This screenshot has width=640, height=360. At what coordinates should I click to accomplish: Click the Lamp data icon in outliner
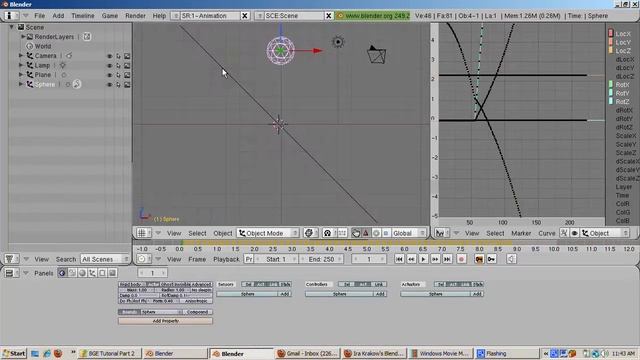(x=62, y=65)
